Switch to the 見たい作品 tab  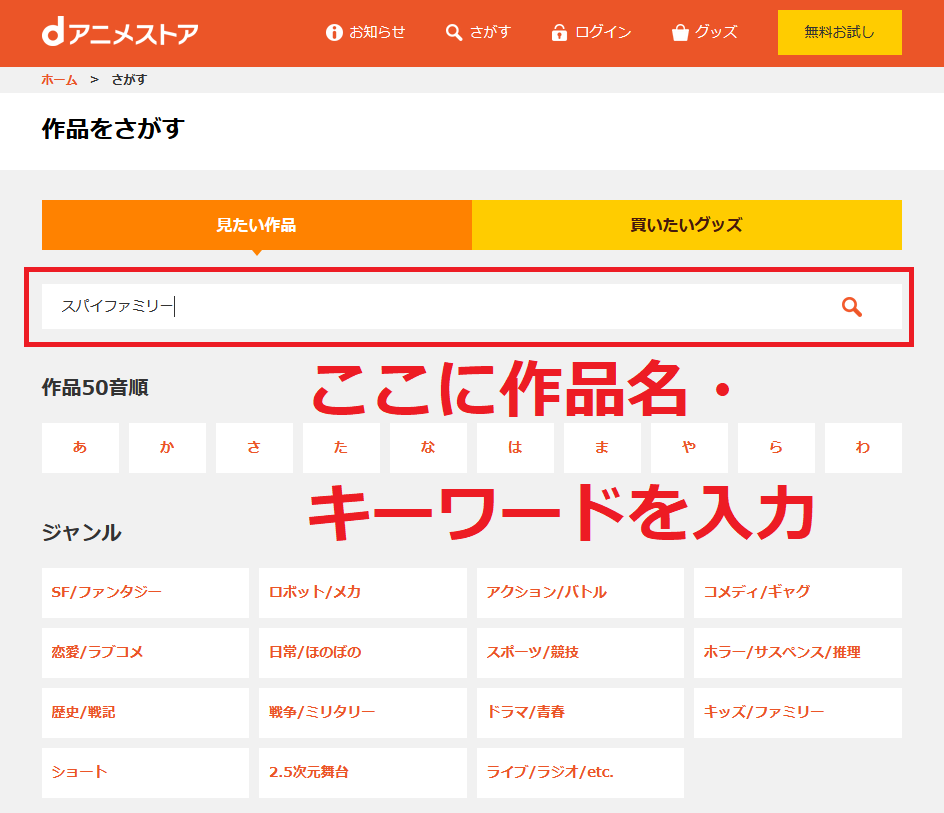click(256, 225)
